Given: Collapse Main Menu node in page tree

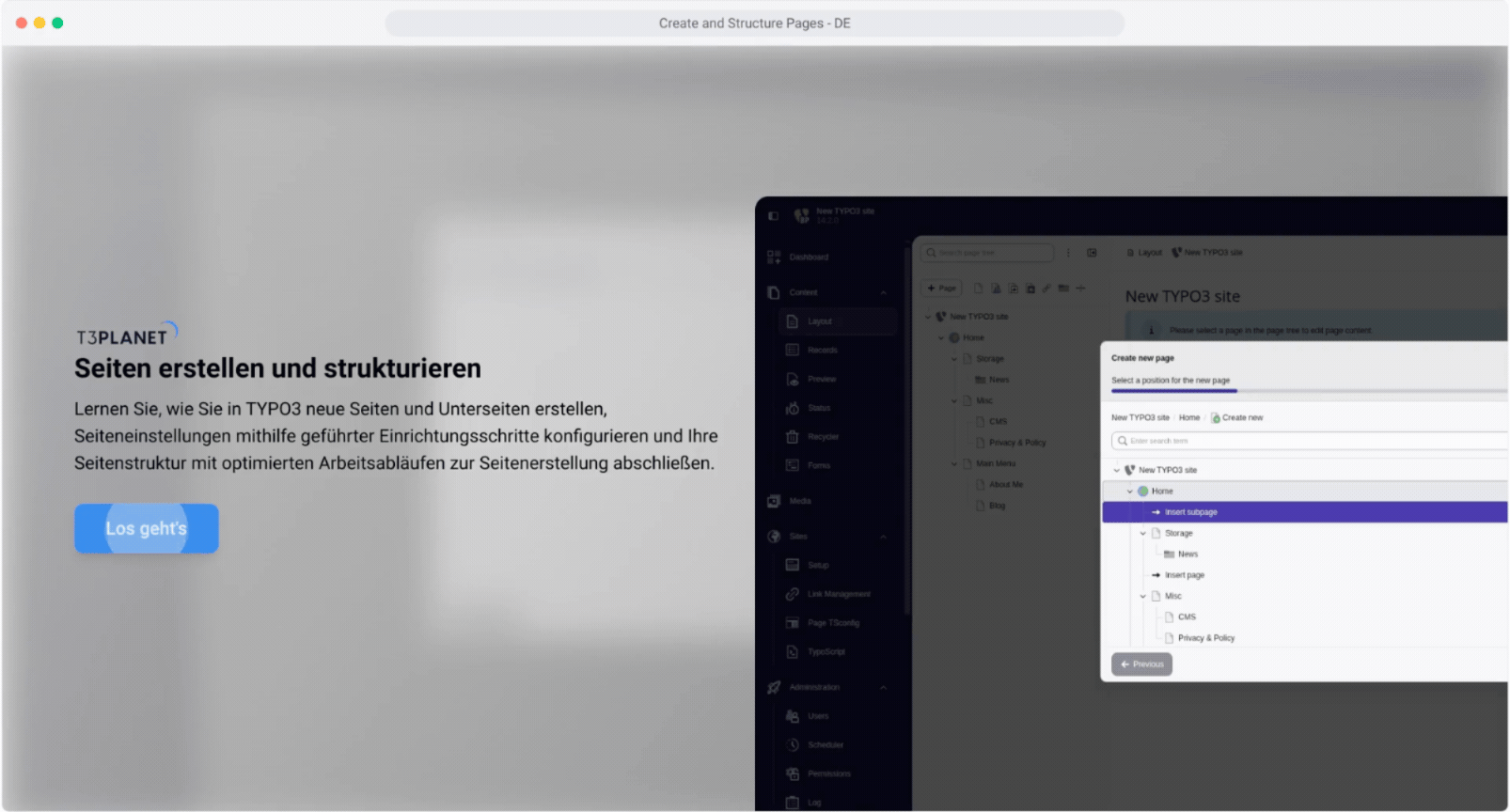Looking at the screenshot, I should click(953, 463).
